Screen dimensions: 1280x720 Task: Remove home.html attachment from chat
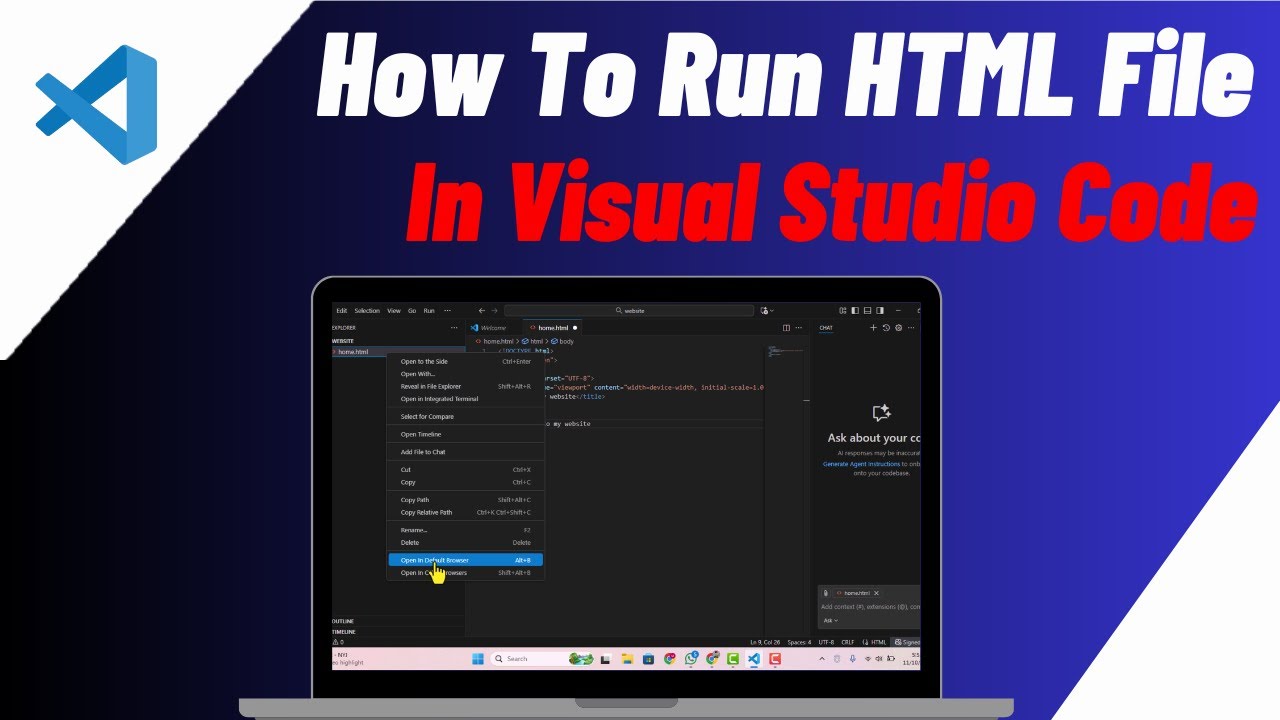click(877, 593)
